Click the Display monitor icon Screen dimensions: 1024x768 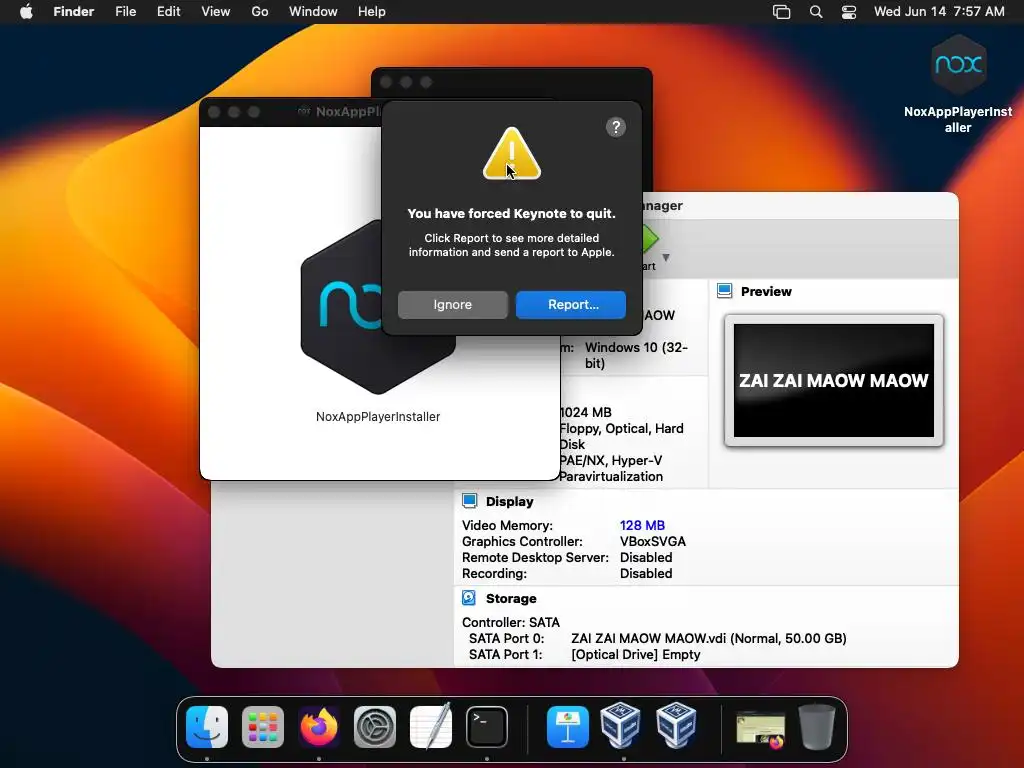470,501
